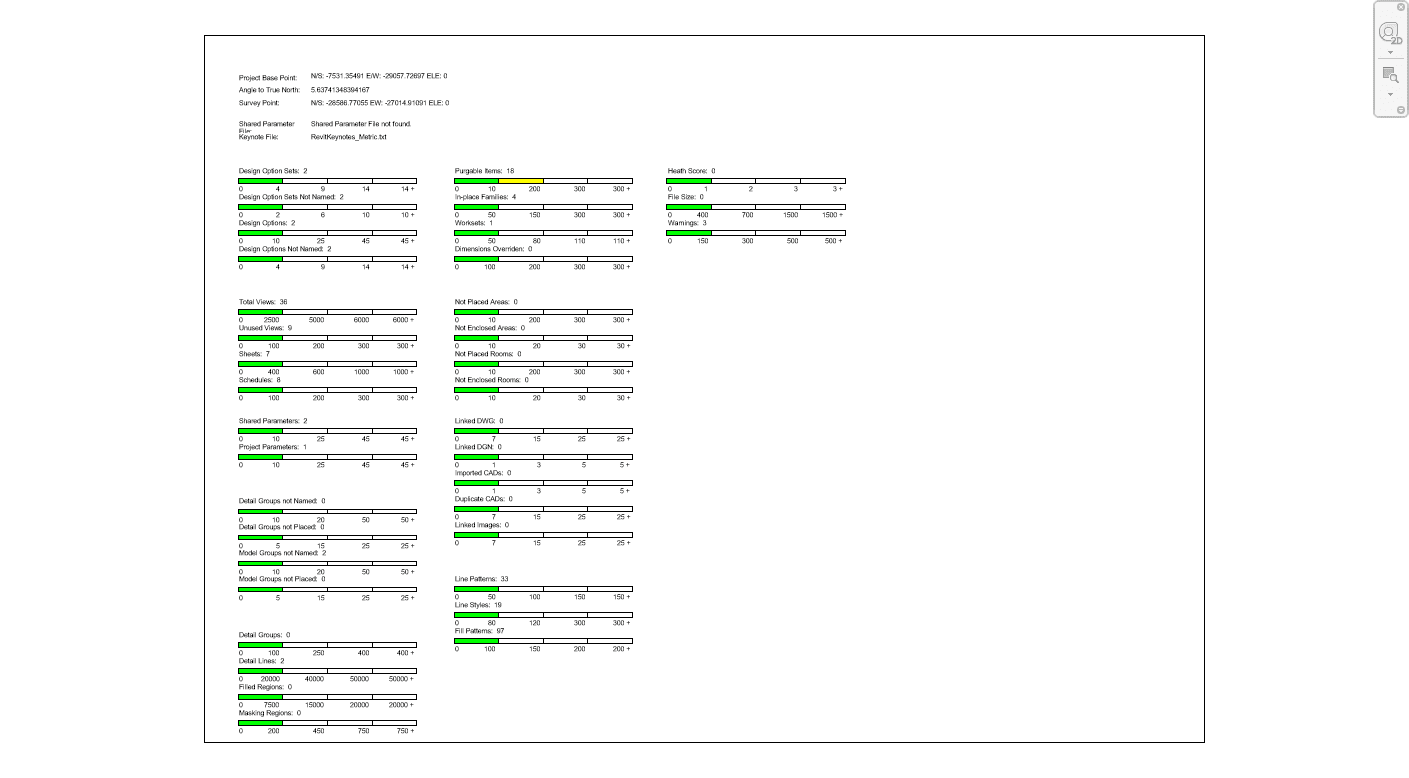The image size is (1409, 778).
Task: Click the RevitKeynotes_Metric.txt file name
Action: tap(348, 137)
